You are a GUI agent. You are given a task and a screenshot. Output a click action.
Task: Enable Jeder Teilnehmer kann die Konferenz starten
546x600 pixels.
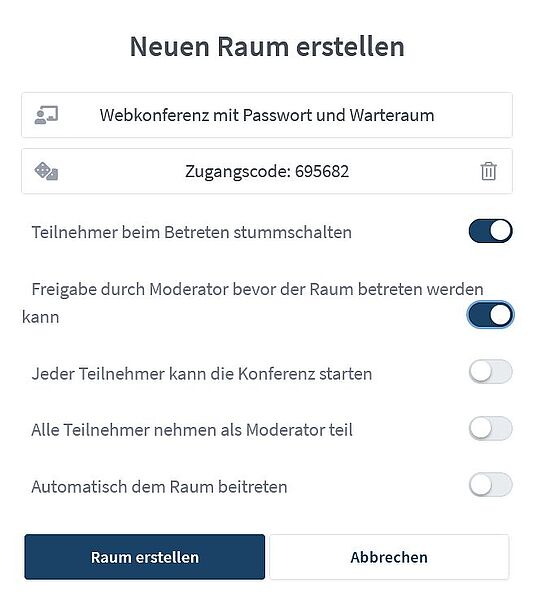click(x=491, y=372)
